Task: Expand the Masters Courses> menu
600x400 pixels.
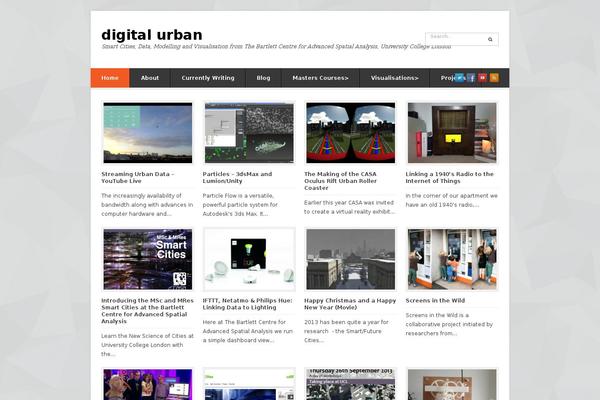Action: [320, 78]
